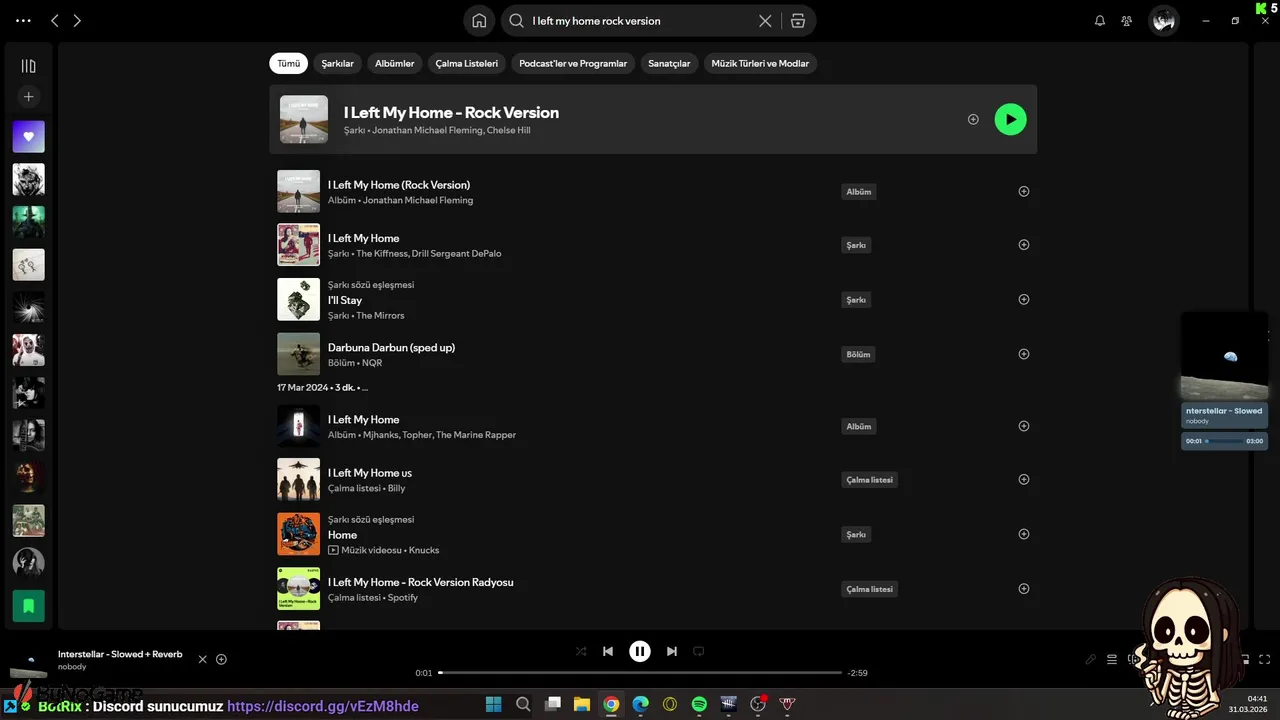Add Darbuna Darbun episode to library
1280x720 pixels.
[x=1023, y=354]
